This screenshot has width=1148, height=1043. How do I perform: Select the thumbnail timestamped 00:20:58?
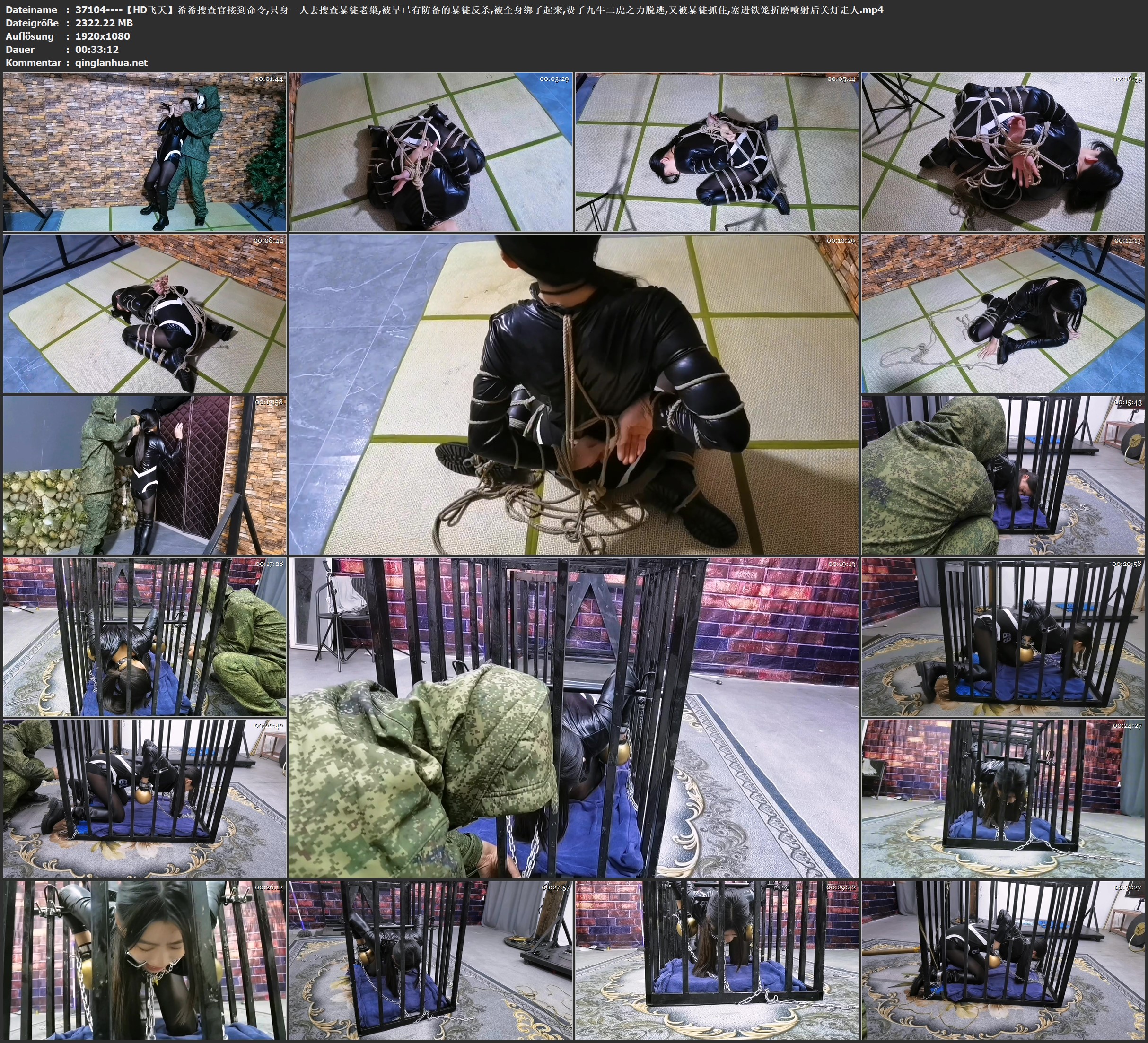click(1003, 636)
